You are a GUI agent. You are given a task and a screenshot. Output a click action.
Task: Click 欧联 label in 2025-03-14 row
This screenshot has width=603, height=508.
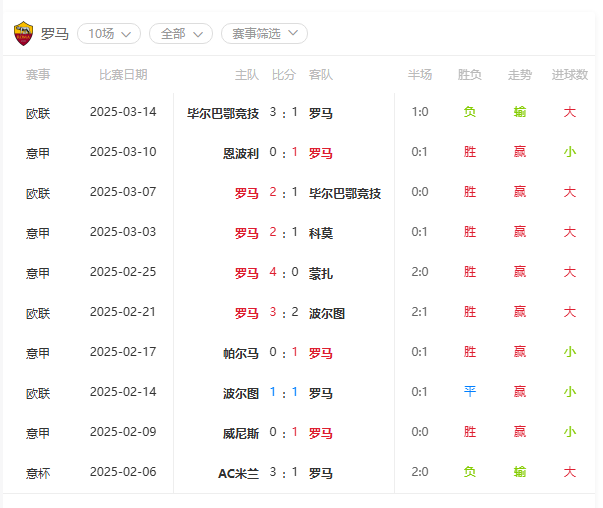click(x=38, y=113)
